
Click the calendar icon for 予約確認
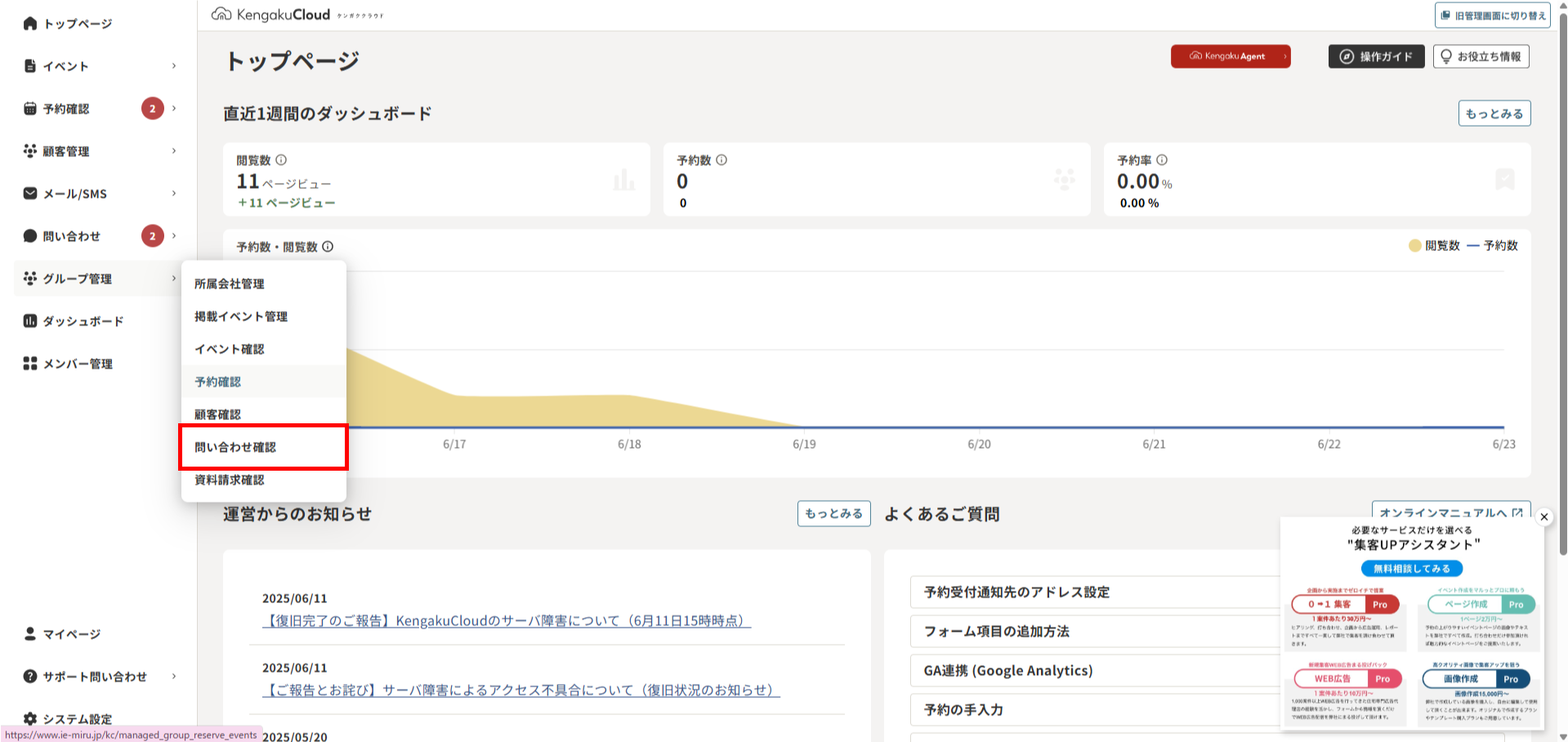[x=30, y=109]
